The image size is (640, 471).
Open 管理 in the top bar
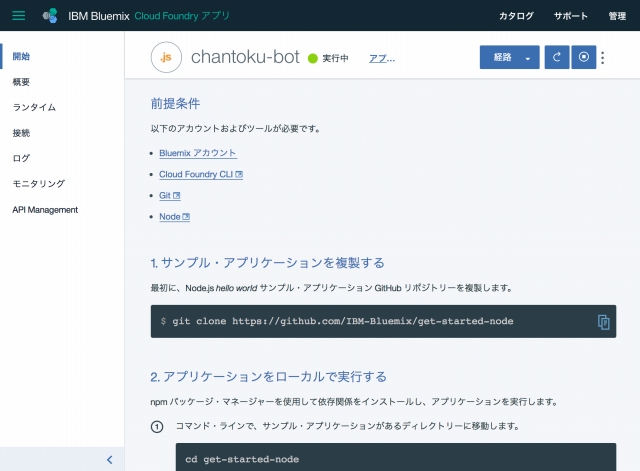(x=617, y=16)
